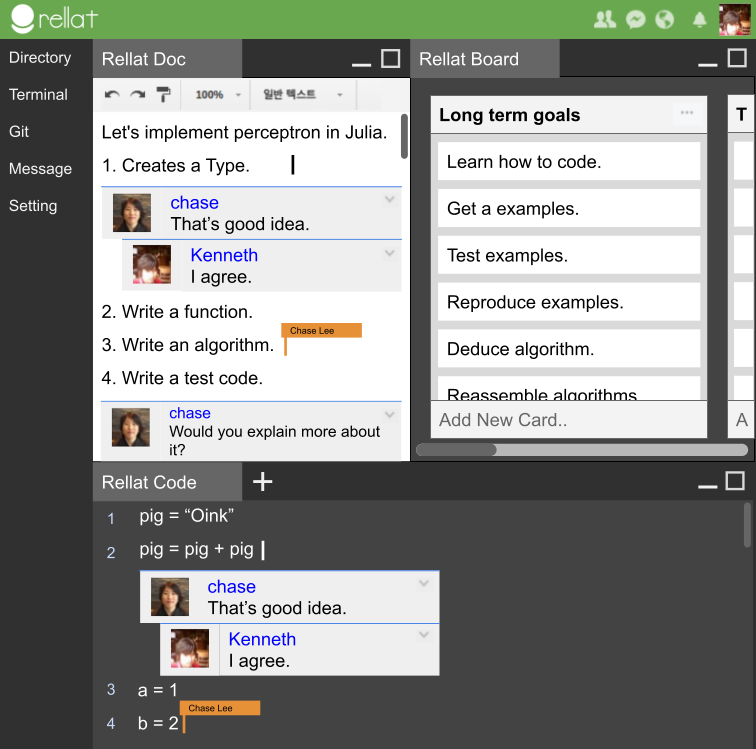756x749 pixels.
Task: Open Terminal in the sidebar
Action: click(38, 95)
